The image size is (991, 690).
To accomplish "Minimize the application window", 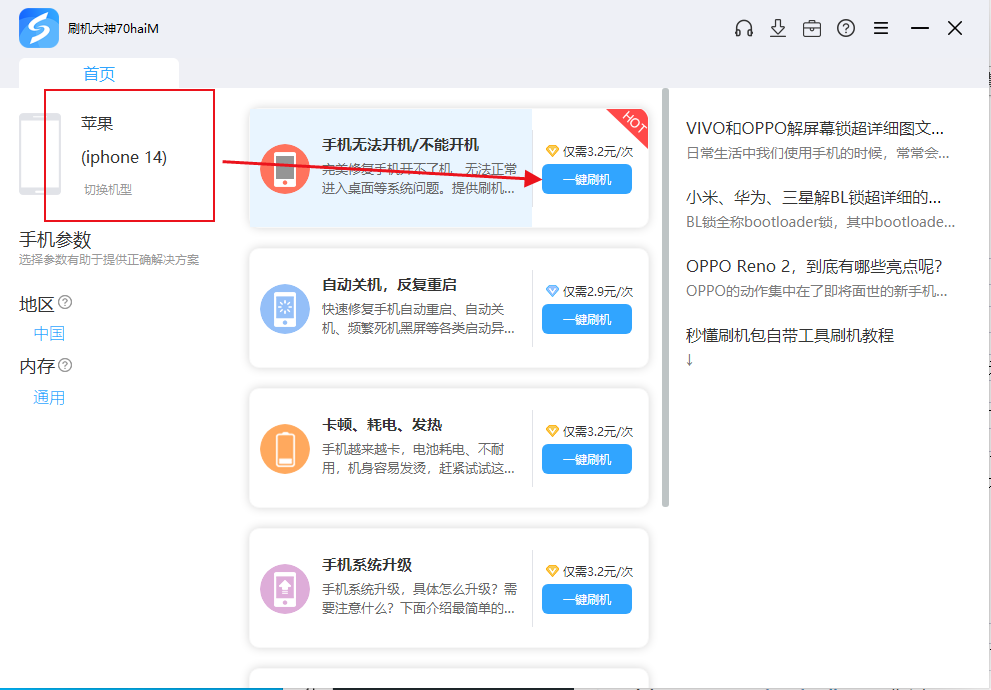I will tap(920, 28).
